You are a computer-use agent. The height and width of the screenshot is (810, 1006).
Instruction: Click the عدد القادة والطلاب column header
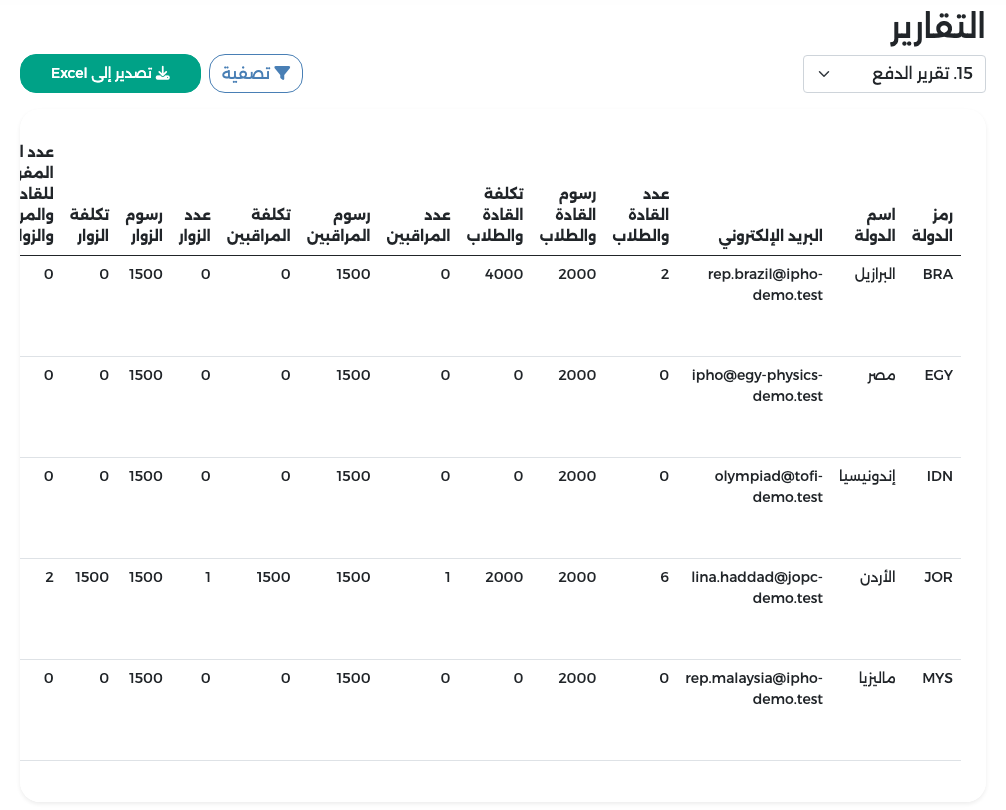point(641,215)
